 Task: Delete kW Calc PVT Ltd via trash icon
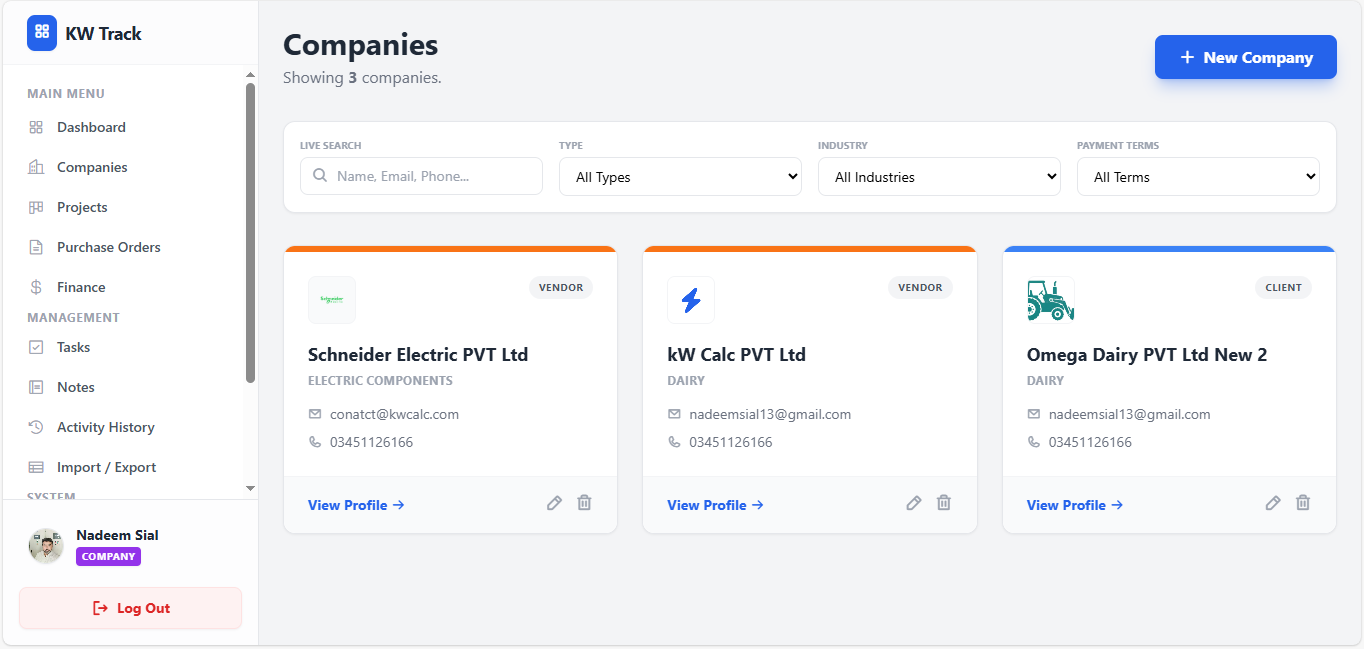click(943, 503)
